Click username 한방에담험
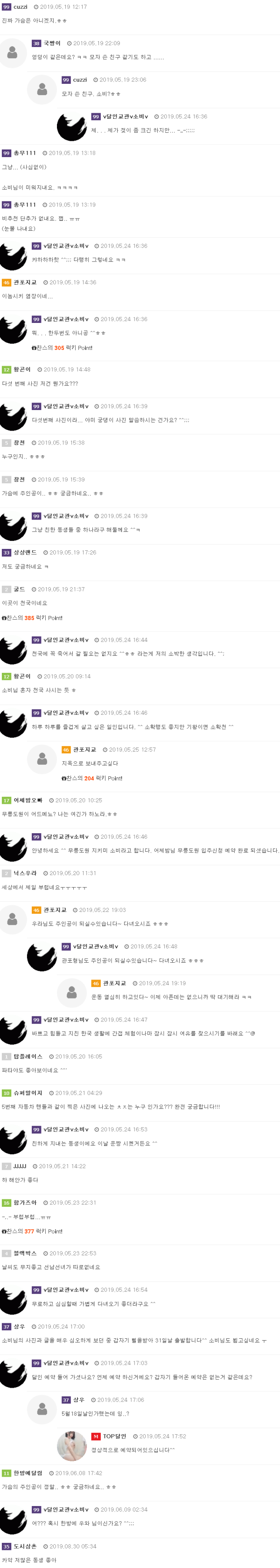The image size is (280, 1568). [28, 1473]
